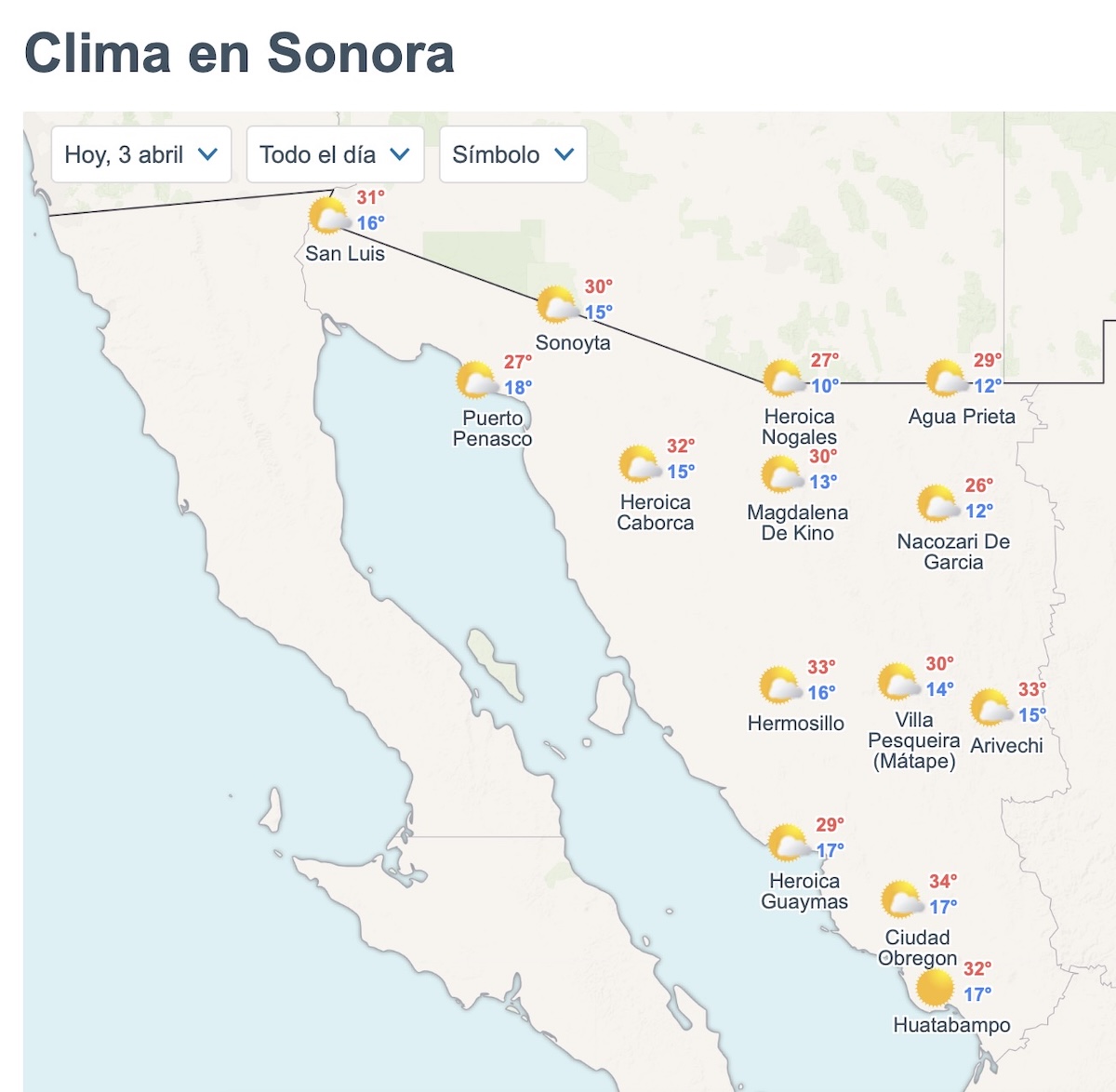Open the 'Todo el día' time dropdown
The width and height of the screenshot is (1116, 1092).
pos(333,155)
